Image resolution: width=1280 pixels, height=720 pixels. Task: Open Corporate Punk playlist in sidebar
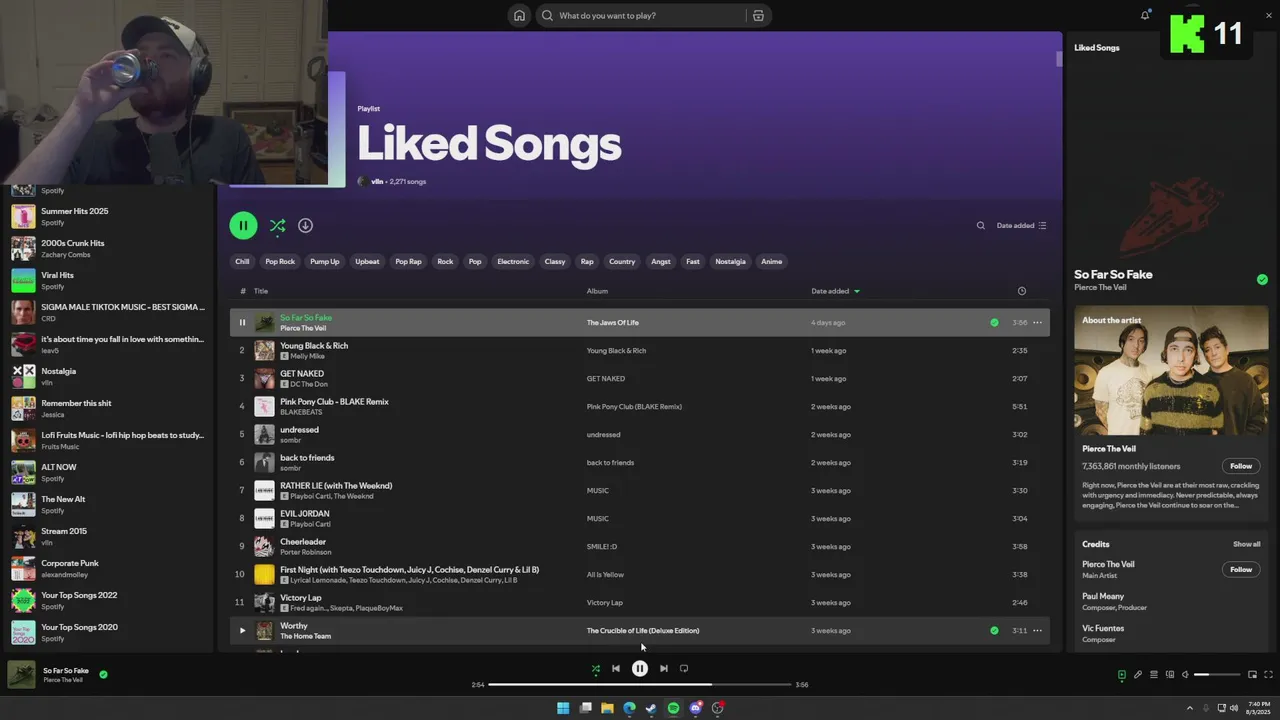pyautogui.click(x=108, y=568)
